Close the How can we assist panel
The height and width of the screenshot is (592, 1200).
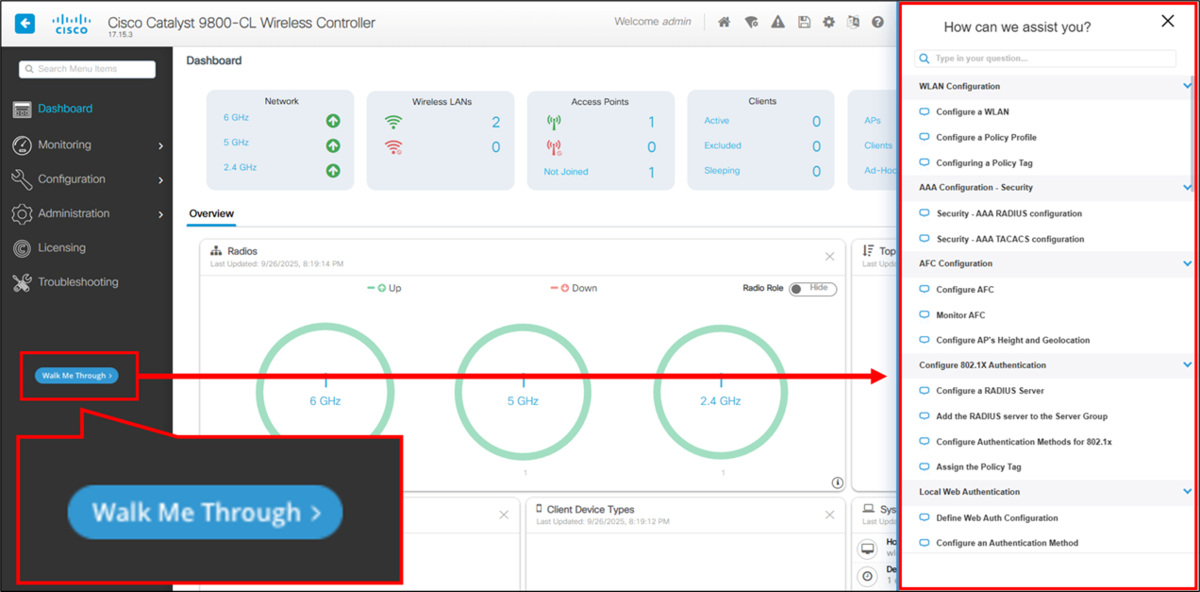(x=1167, y=21)
